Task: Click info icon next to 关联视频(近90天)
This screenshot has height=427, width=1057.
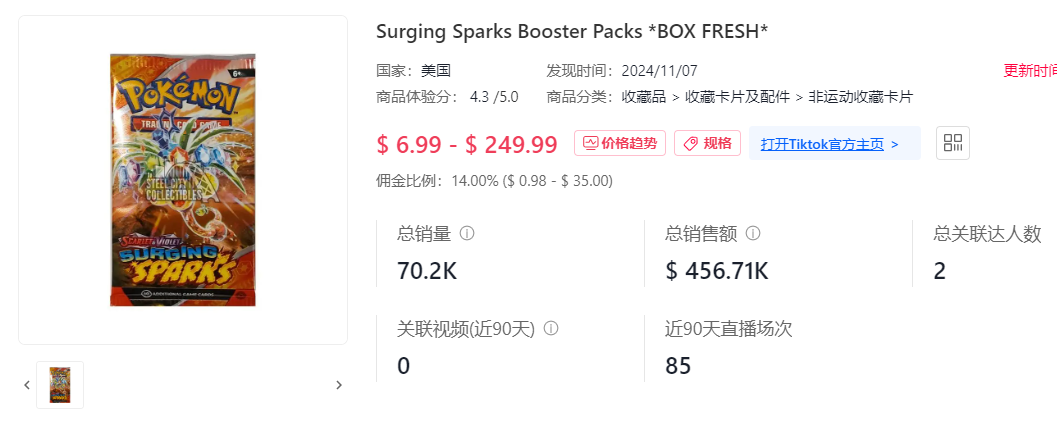Action: tap(551, 328)
